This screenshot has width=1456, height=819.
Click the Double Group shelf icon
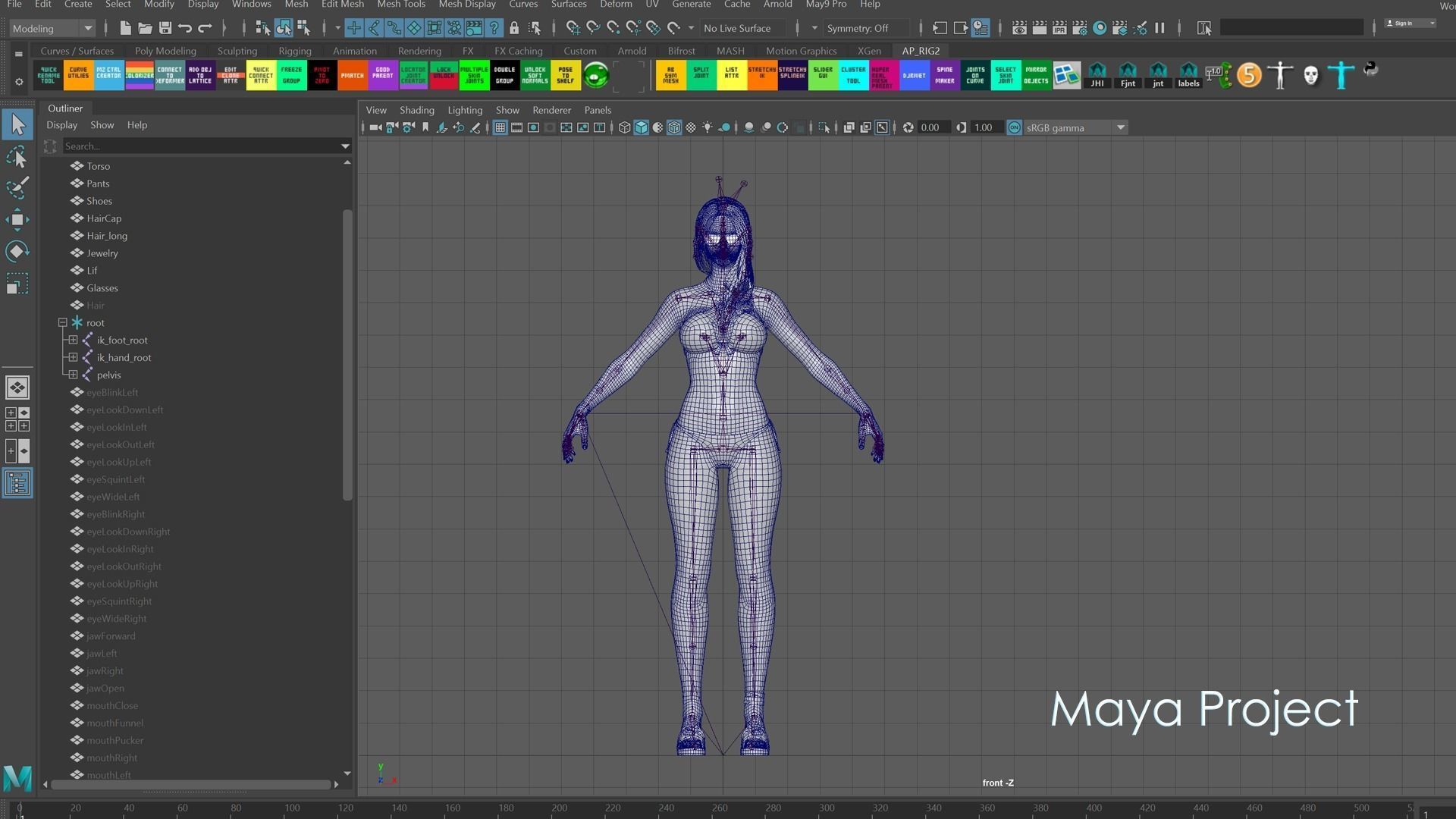click(x=504, y=75)
